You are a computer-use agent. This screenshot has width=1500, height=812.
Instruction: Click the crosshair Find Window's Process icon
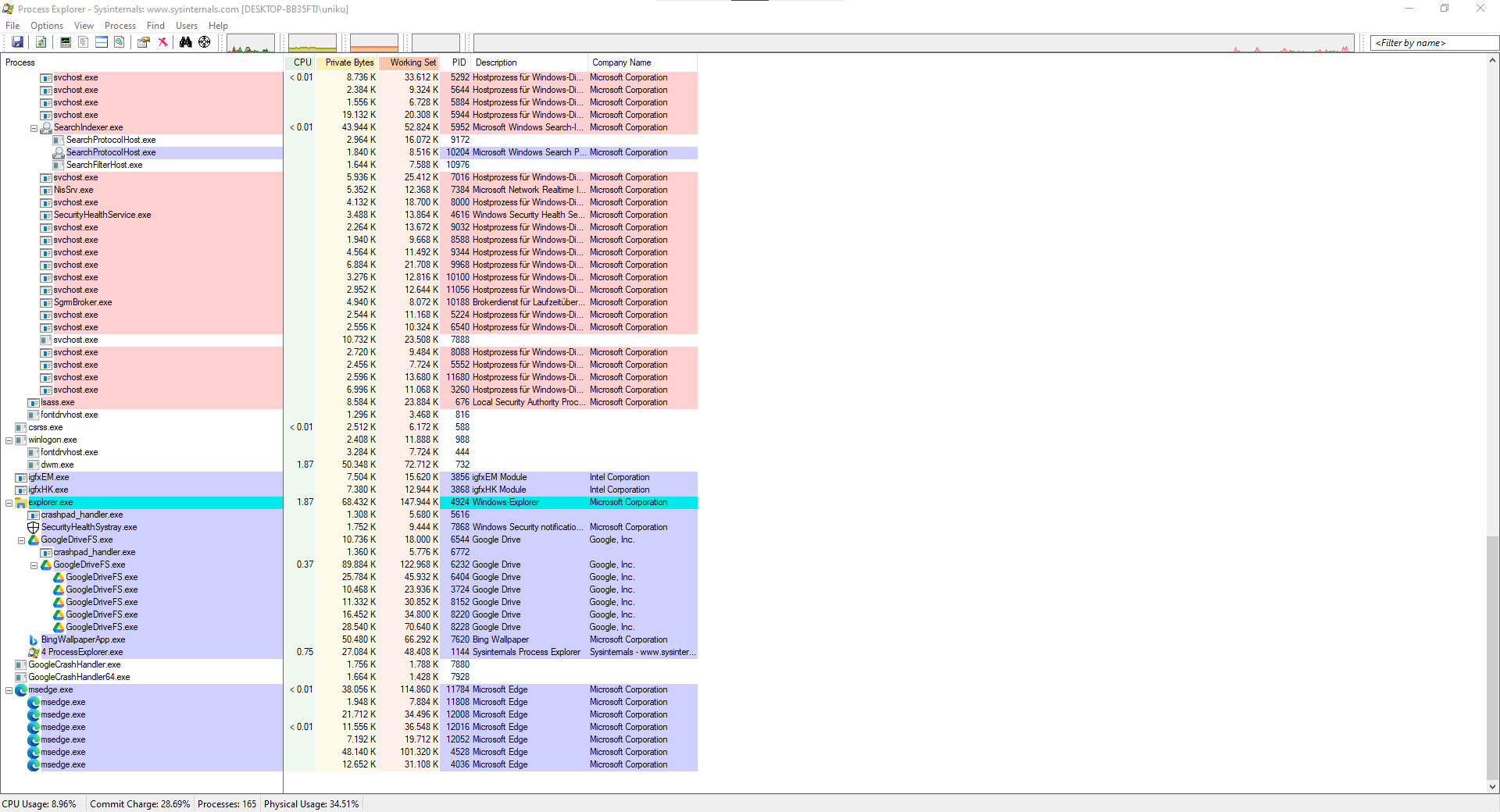[205, 42]
